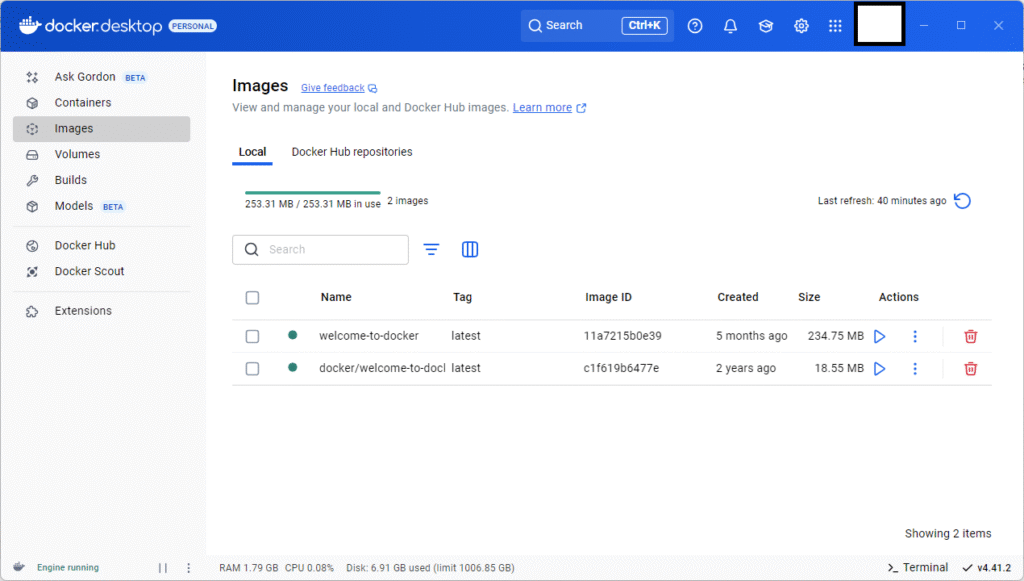The image size is (1024, 581).
Task: Select all images with header checkbox
Action: (x=252, y=298)
